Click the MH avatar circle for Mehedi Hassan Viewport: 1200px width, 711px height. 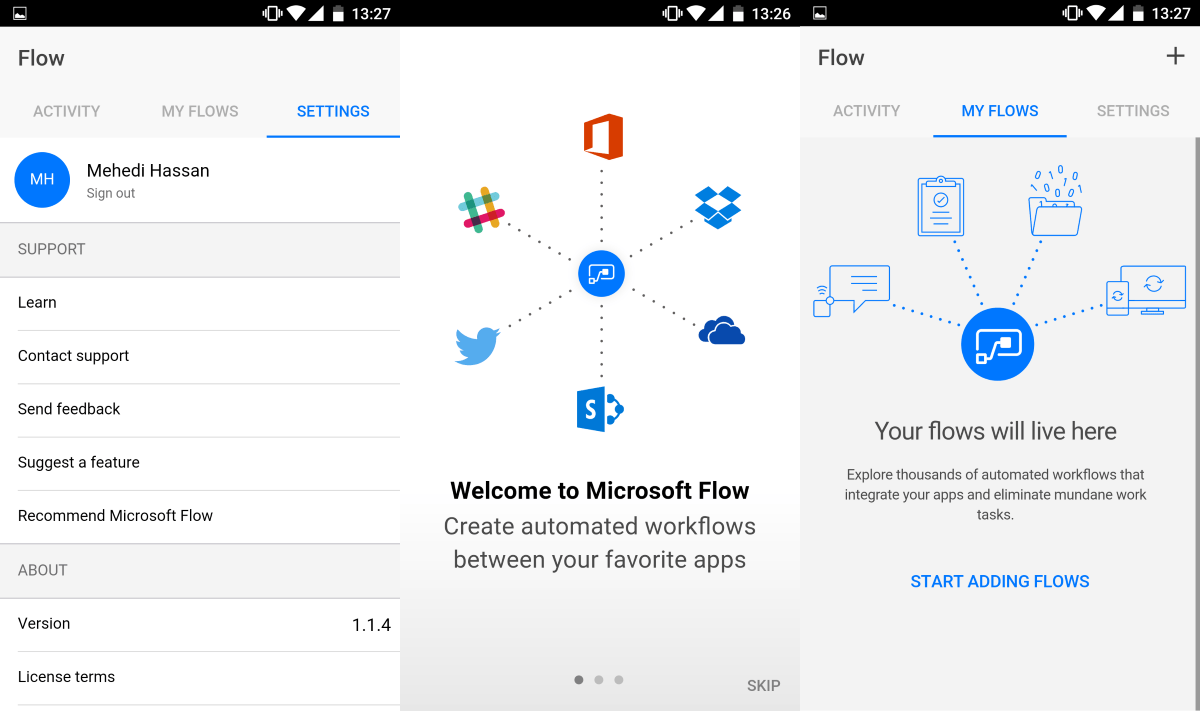(x=42, y=180)
